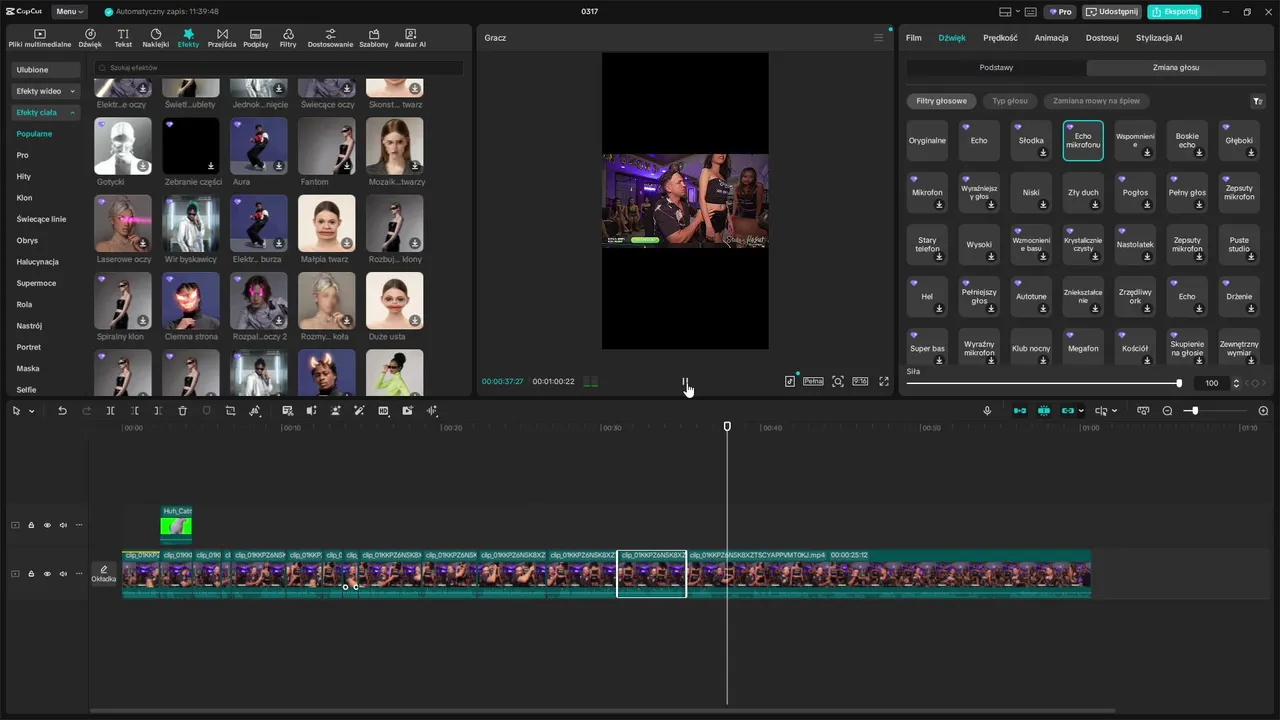Open the selection tool mode dropdown arrow
This screenshot has height=720, width=1280.
coord(31,411)
